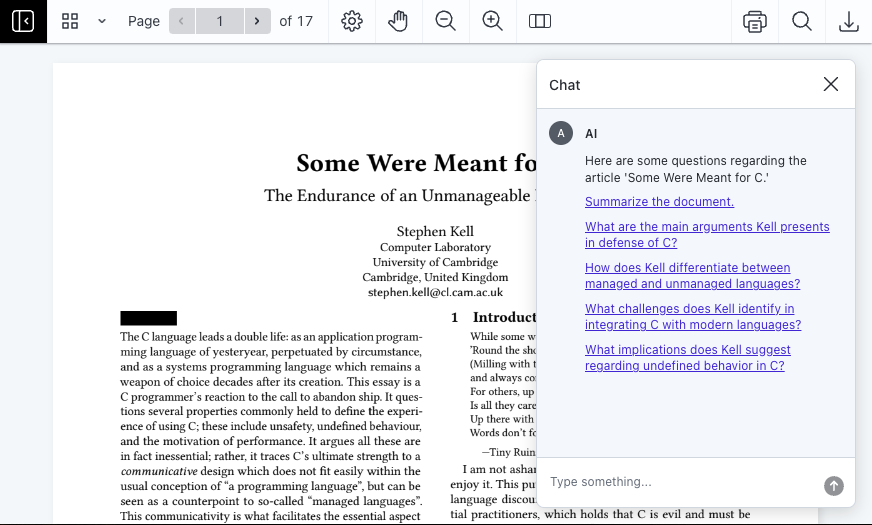Image resolution: width=872 pixels, height=525 pixels.
Task: Toggle the side-by-side page layout
Action: [539, 21]
